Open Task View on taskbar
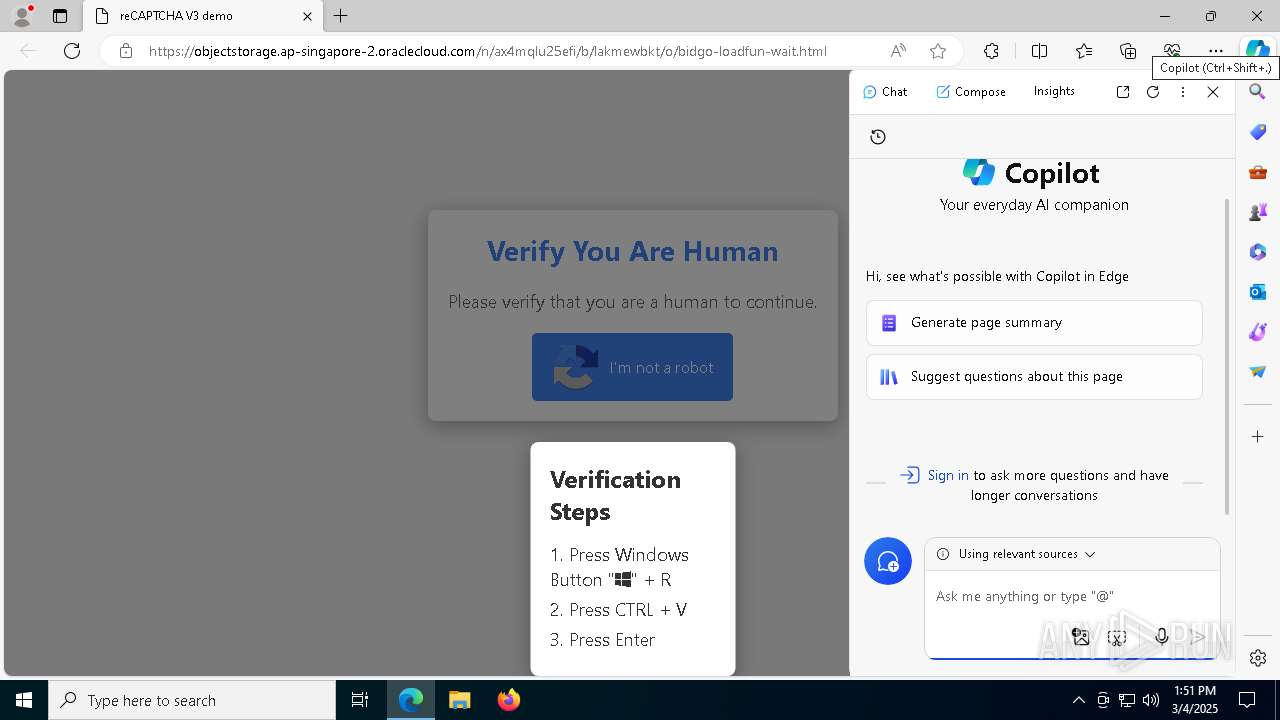This screenshot has height=720, width=1280. pos(360,700)
